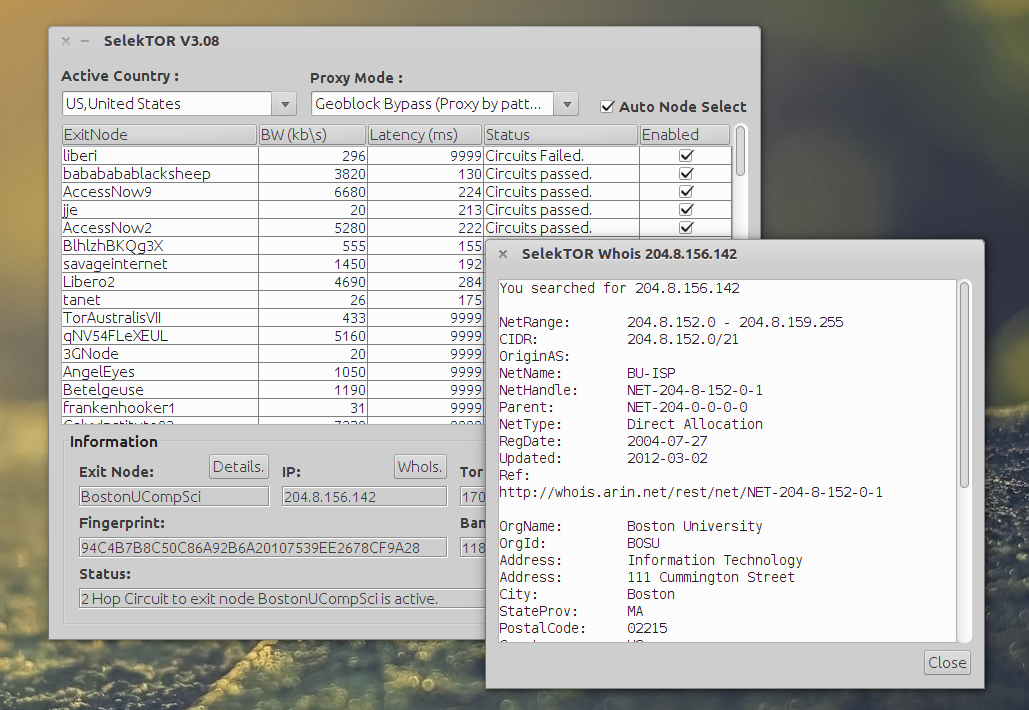The width and height of the screenshot is (1029, 710).
Task: Click the Fingerprint input field
Action: pos(262,546)
